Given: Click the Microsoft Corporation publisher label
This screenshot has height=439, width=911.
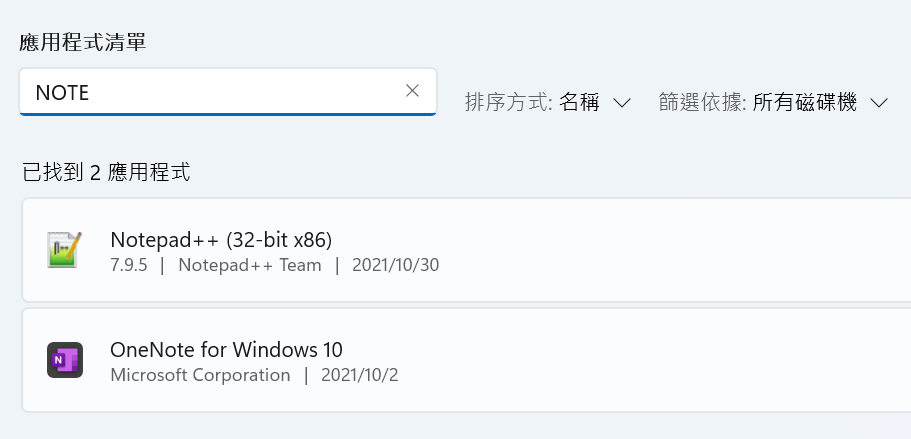Looking at the screenshot, I should [x=200, y=375].
